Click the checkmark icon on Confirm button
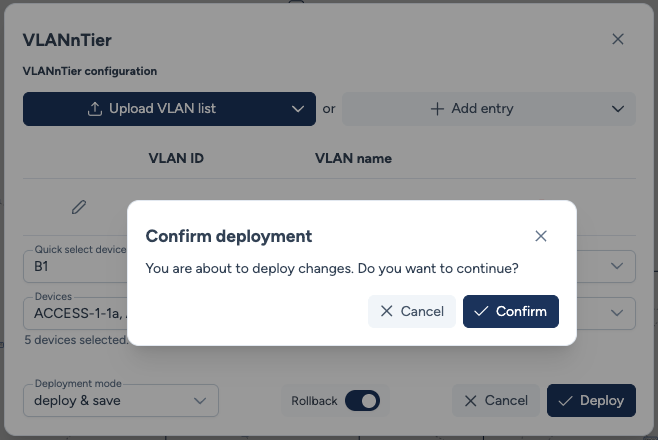 [x=481, y=311]
